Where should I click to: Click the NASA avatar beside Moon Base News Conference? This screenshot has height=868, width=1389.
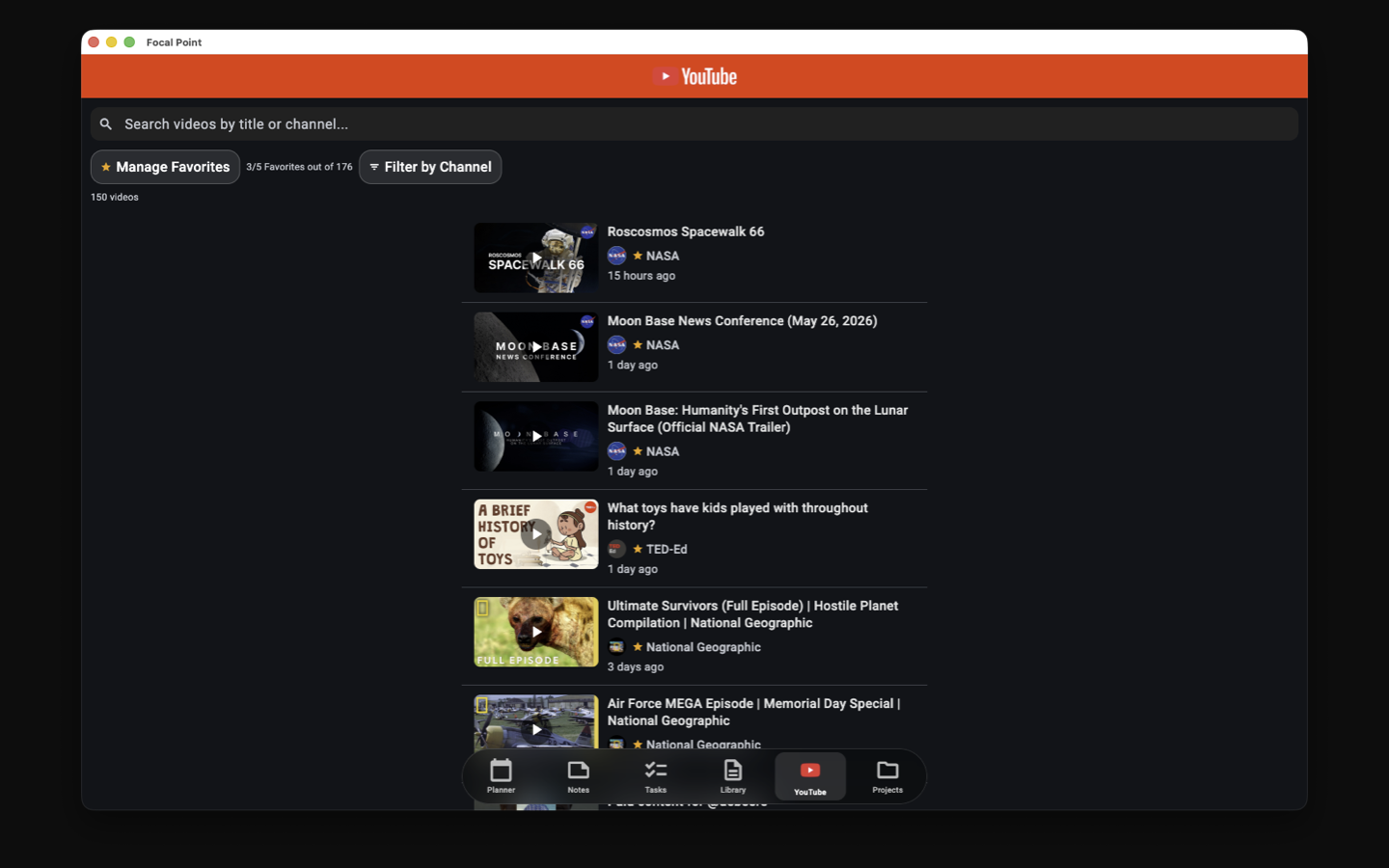click(616, 344)
